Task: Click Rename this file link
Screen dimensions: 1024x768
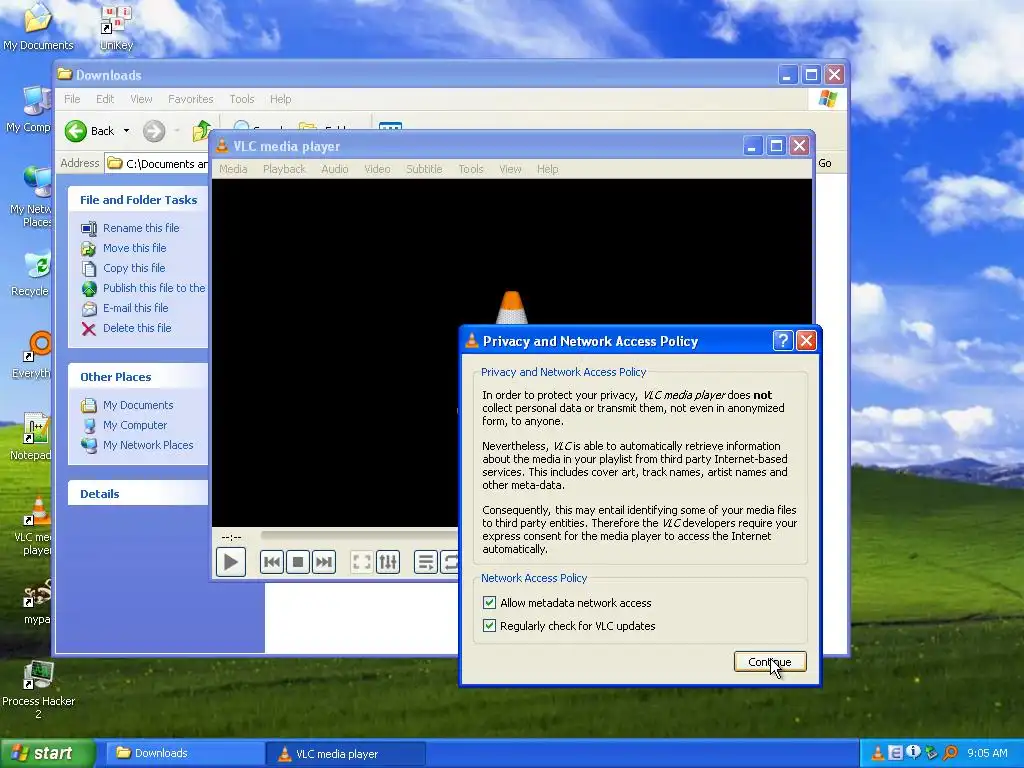Action: [141, 228]
